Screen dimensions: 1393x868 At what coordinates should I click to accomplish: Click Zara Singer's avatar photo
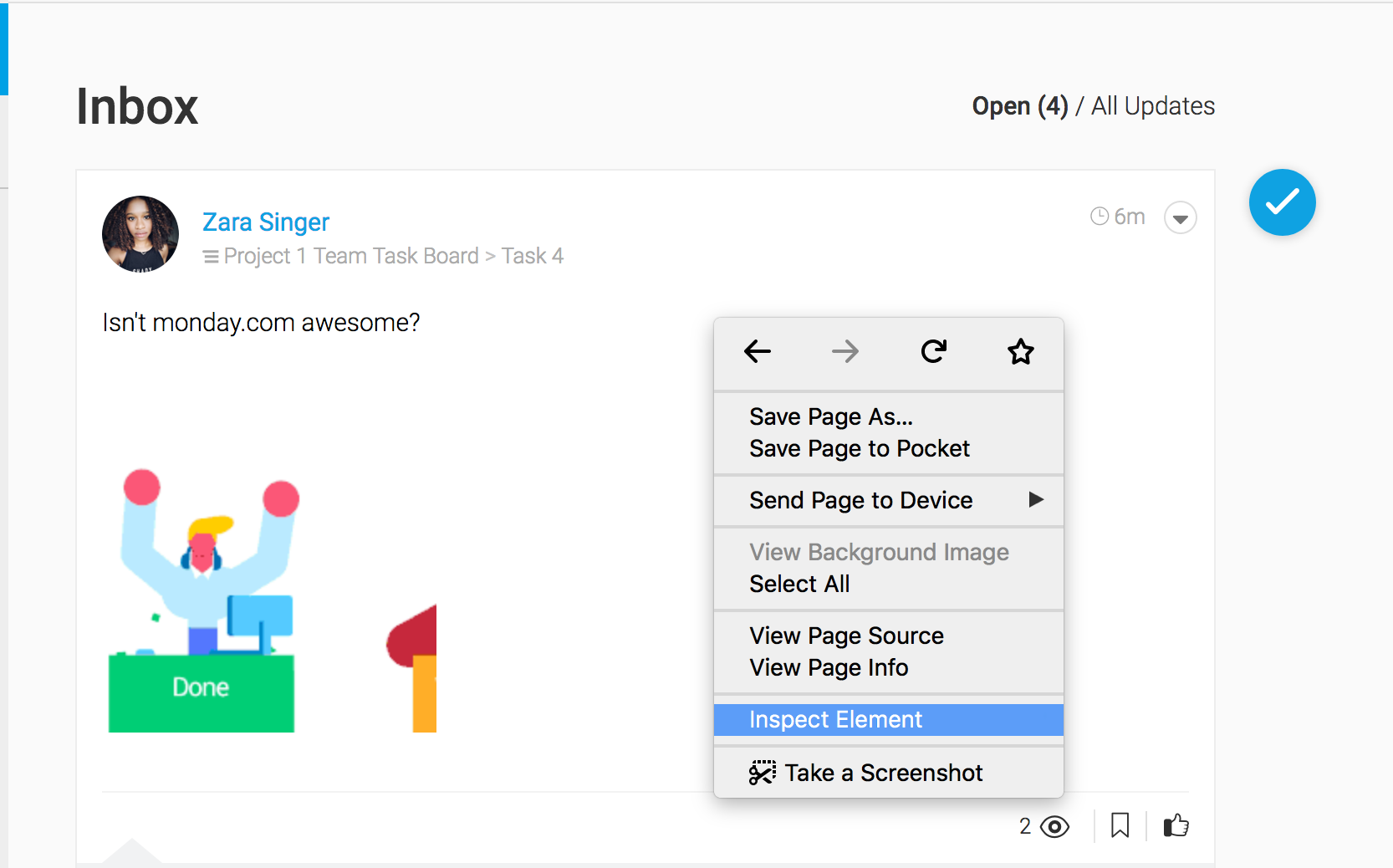click(140, 234)
